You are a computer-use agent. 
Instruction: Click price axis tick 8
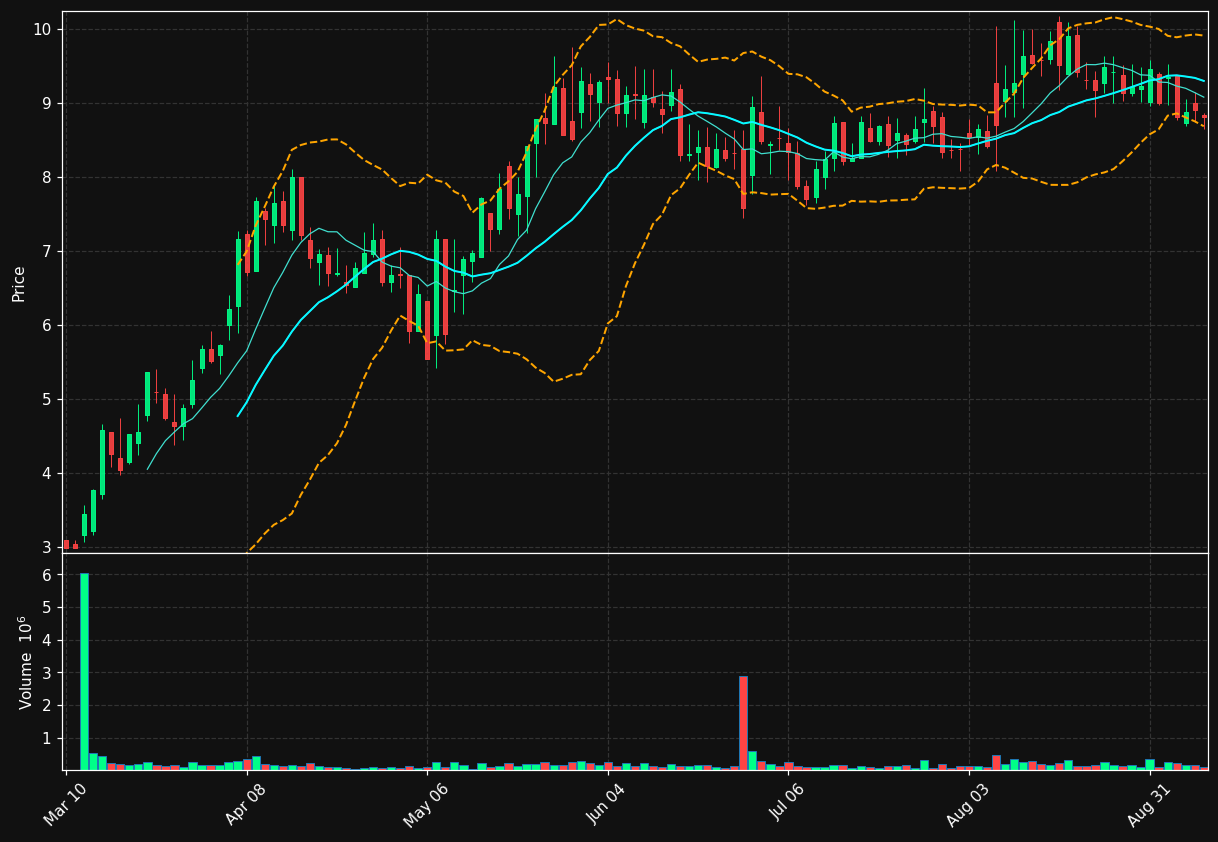click(x=46, y=178)
